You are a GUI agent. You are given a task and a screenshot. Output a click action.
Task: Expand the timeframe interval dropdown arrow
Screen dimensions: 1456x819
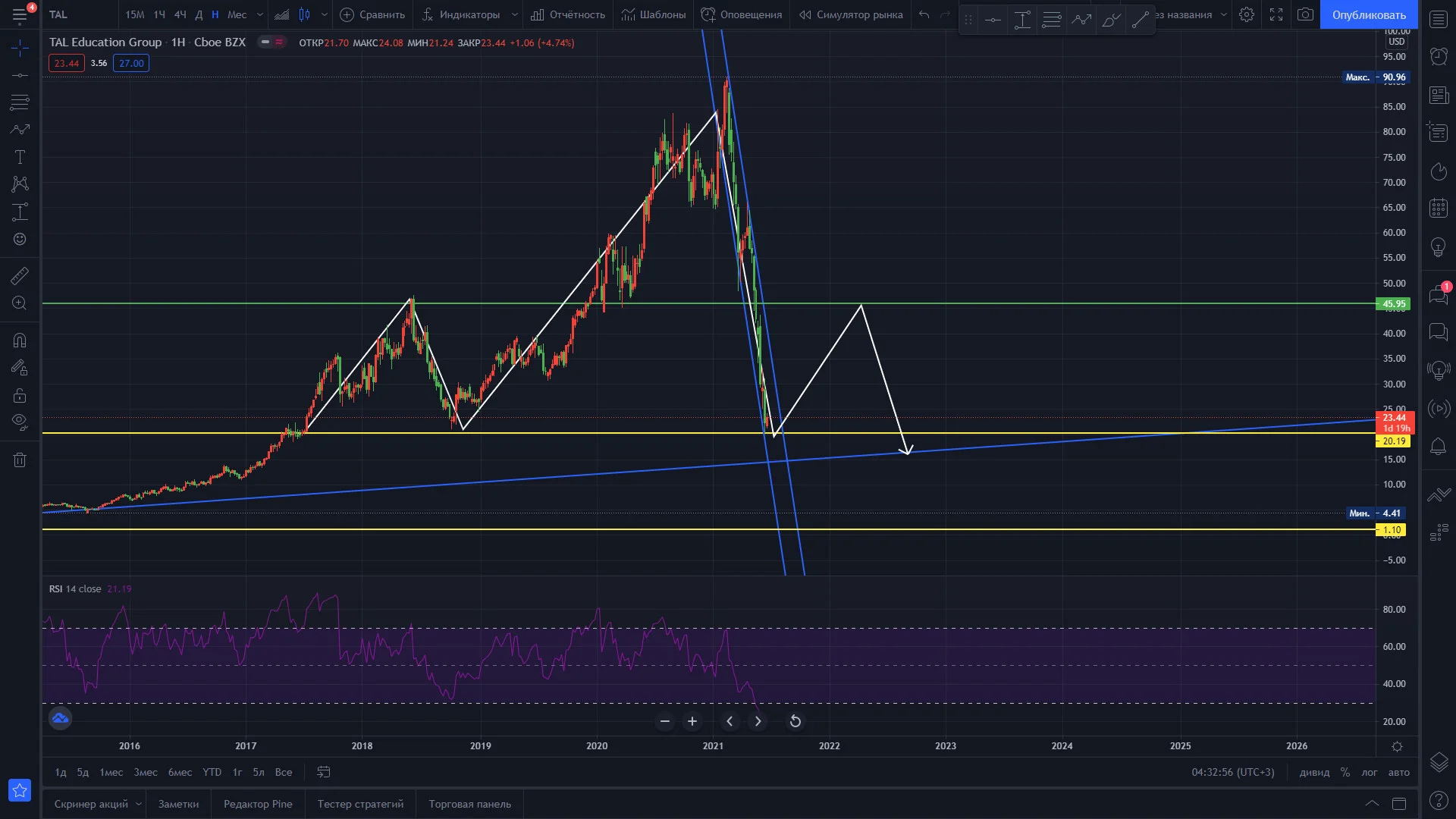pyautogui.click(x=259, y=14)
